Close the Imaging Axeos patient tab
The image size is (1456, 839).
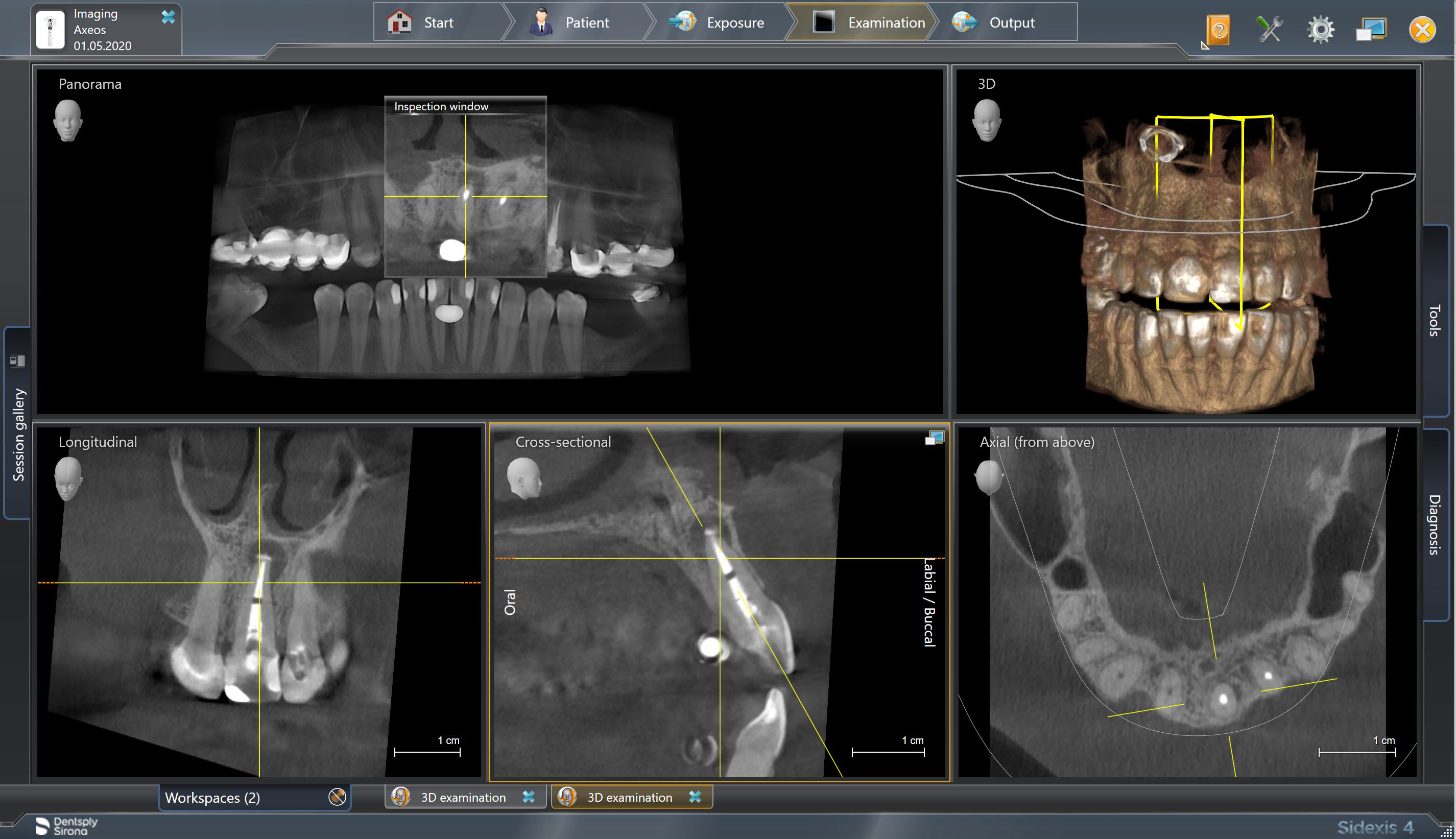(168, 17)
